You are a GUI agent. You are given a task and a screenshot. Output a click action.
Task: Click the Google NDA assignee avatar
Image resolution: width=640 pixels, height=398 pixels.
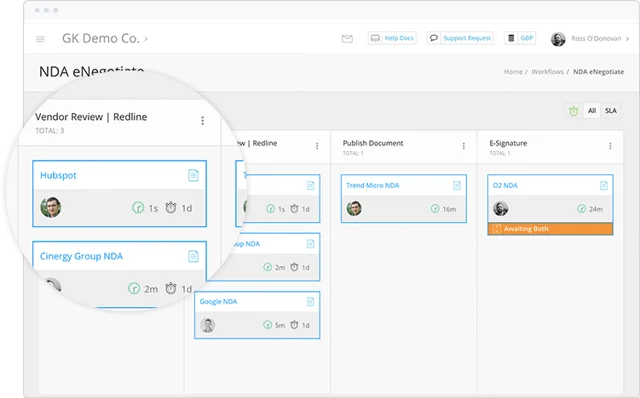(208, 325)
